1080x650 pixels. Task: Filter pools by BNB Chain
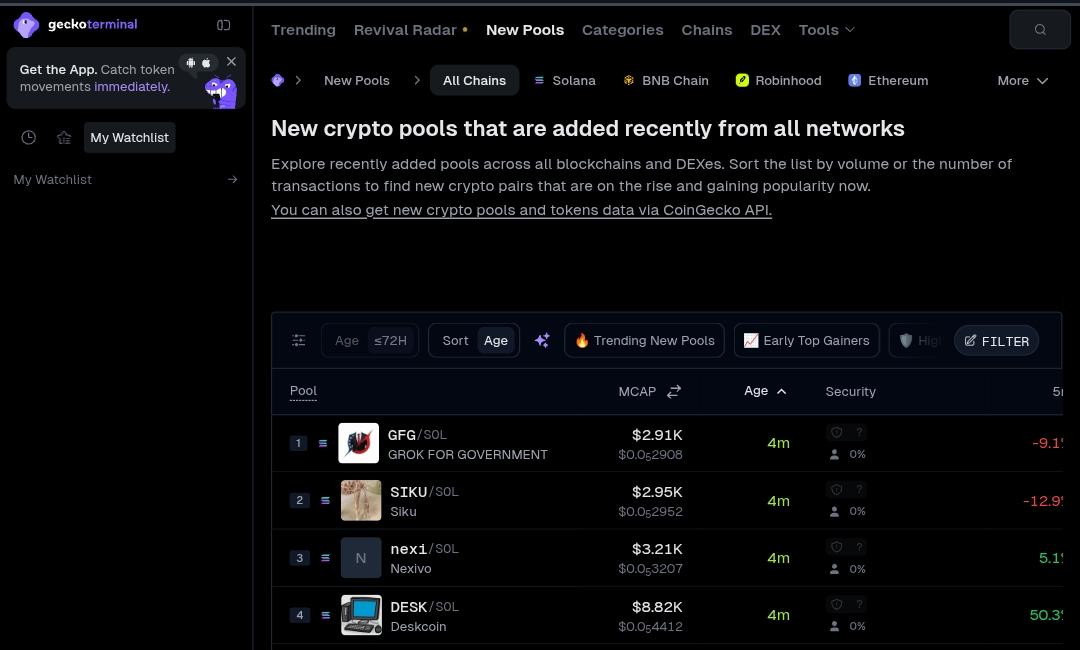665,81
